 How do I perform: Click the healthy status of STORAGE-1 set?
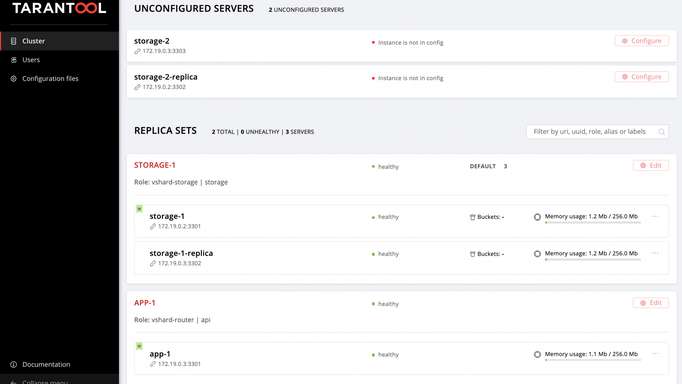(388, 167)
